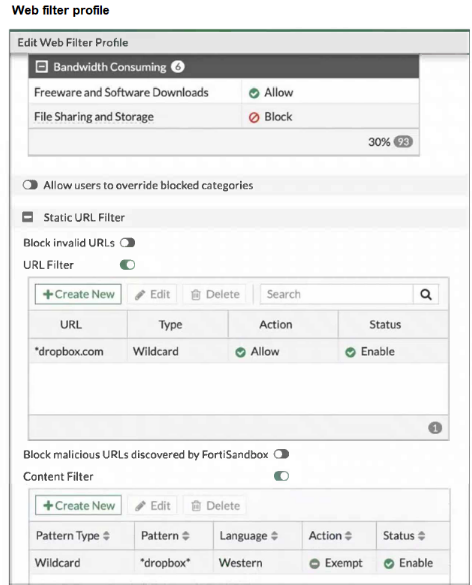Enable the Block invalid URLs switch

(127, 243)
